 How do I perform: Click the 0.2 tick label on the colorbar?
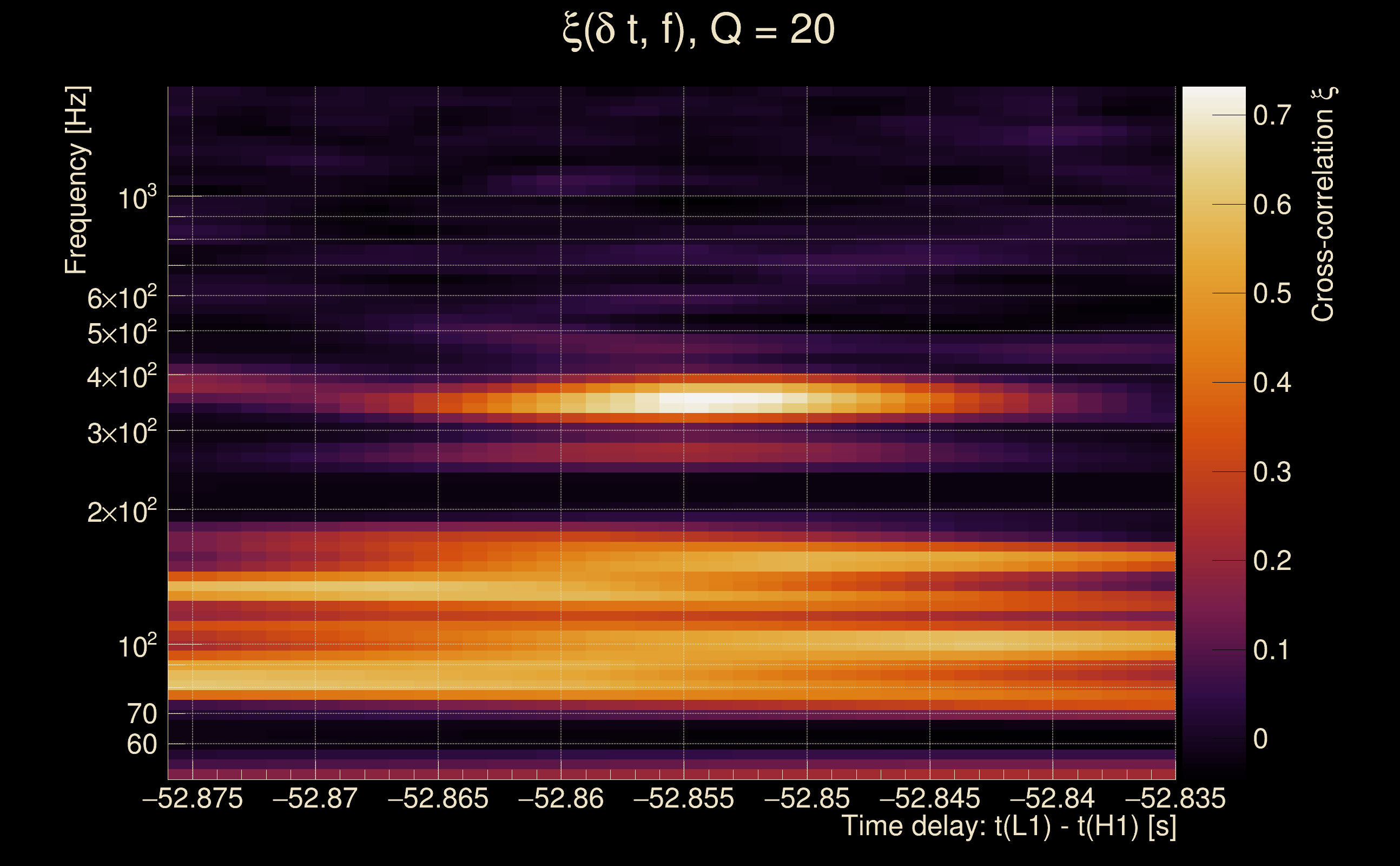tap(1272, 561)
